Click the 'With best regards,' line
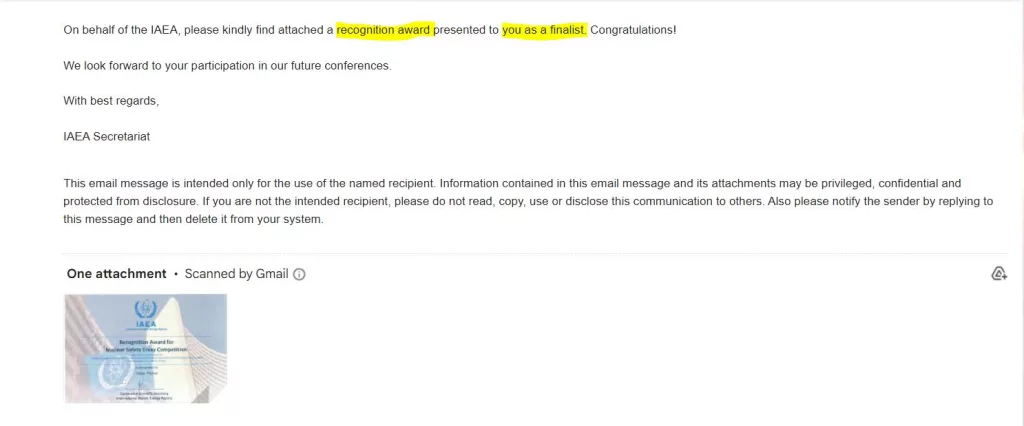This screenshot has width=1024, height=426. point(111,101)
